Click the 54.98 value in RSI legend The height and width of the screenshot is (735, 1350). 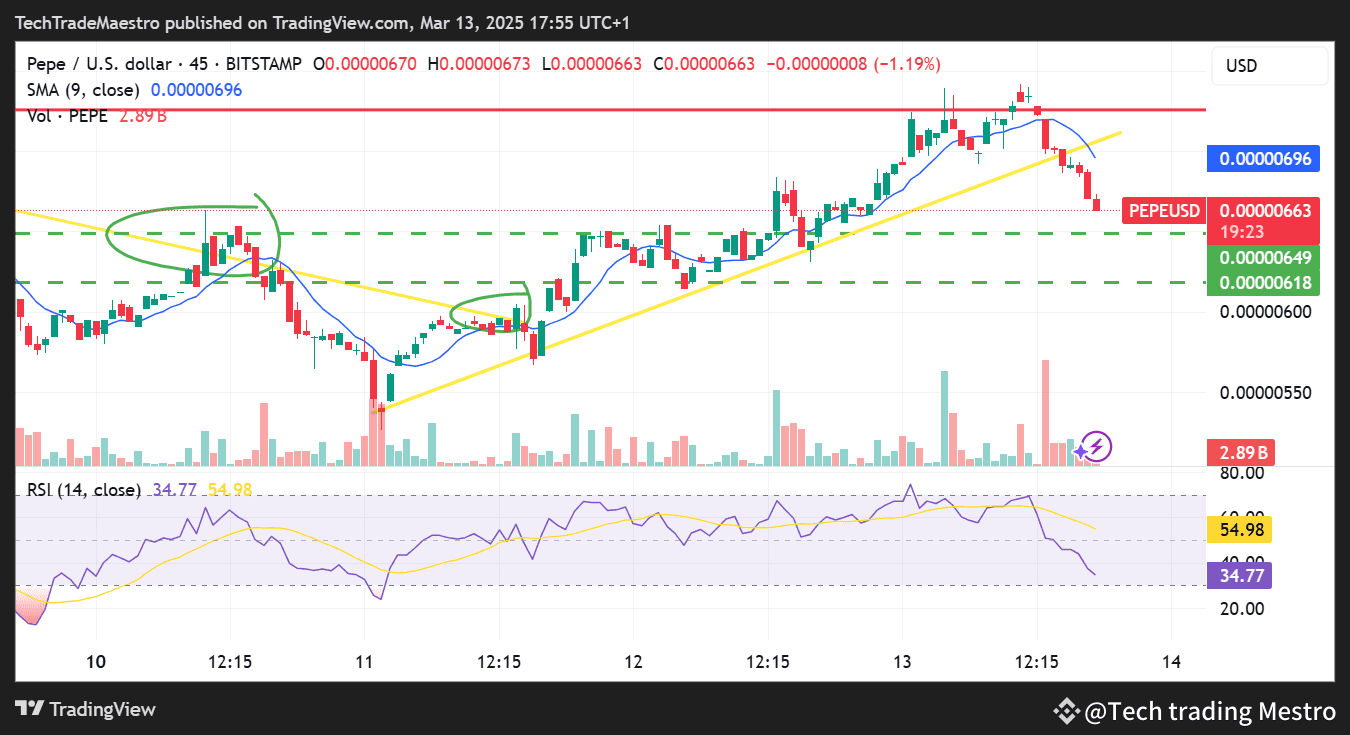(x=230, y=489)
